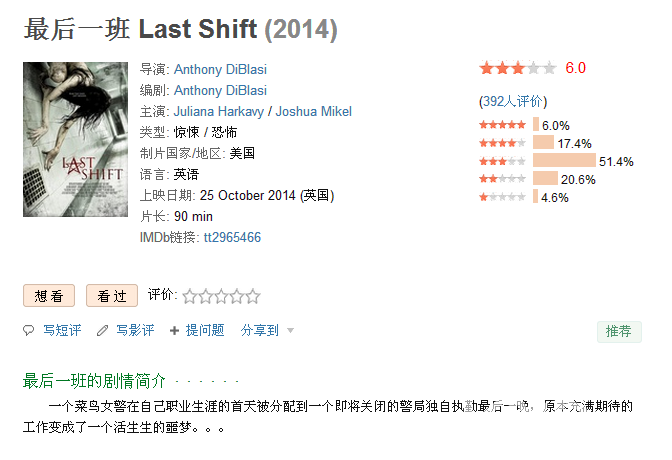Rate the movie four stars

[237, 296]
